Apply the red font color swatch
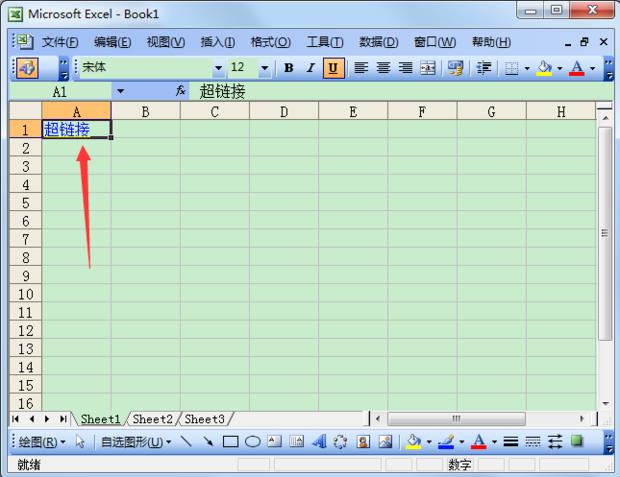The image size is (620, 477). (x=576, y=68)
